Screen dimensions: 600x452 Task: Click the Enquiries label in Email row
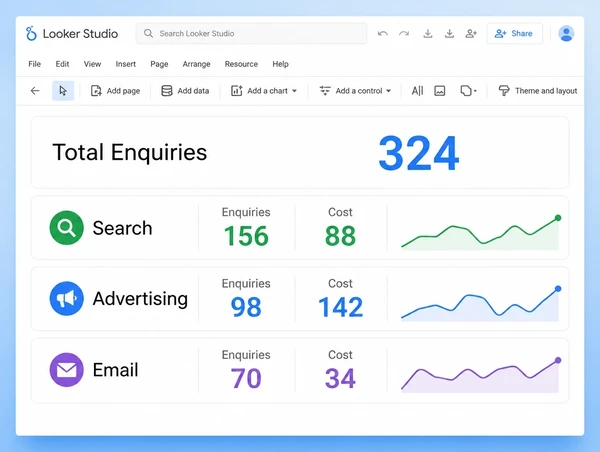(246, 355)
